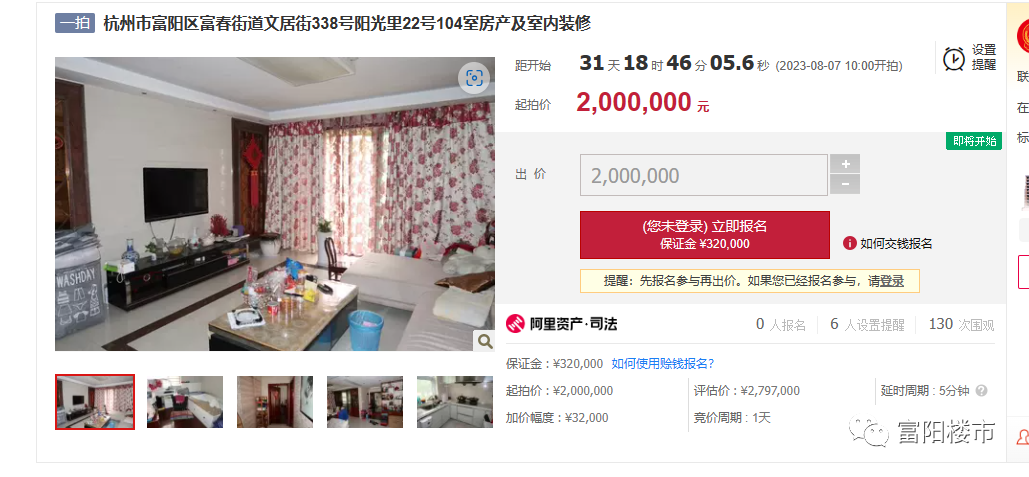Image resolution: width=1029 pixels, height=477 pixels.
Task: Click the 如何交钱报名 link
Action: click(896, 243)
